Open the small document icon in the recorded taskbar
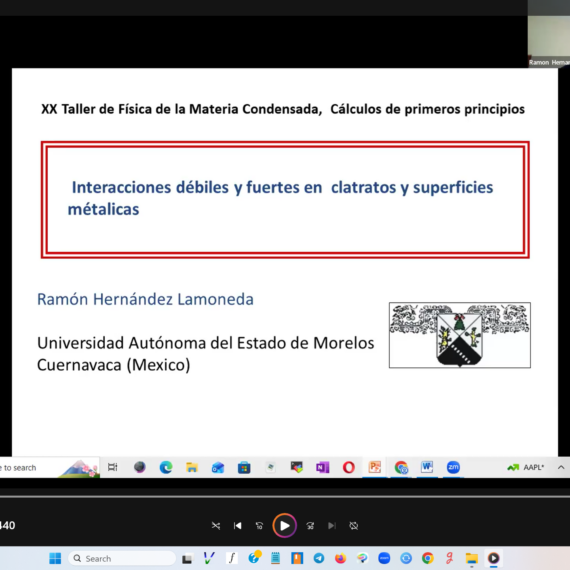This screenshot has height=570, width=570. [x=270, y=467]
